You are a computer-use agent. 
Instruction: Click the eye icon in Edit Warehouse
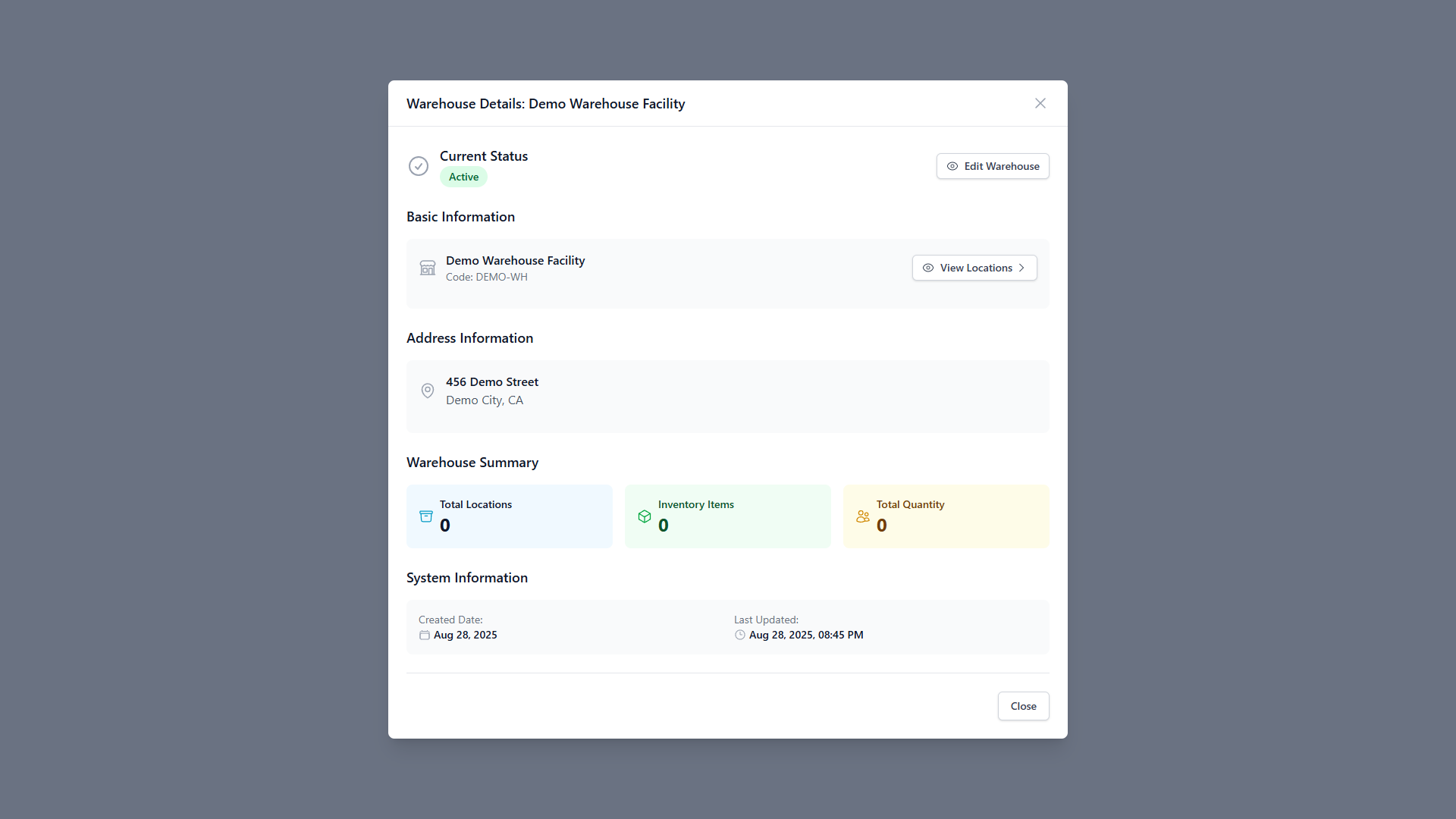(952, 166)
